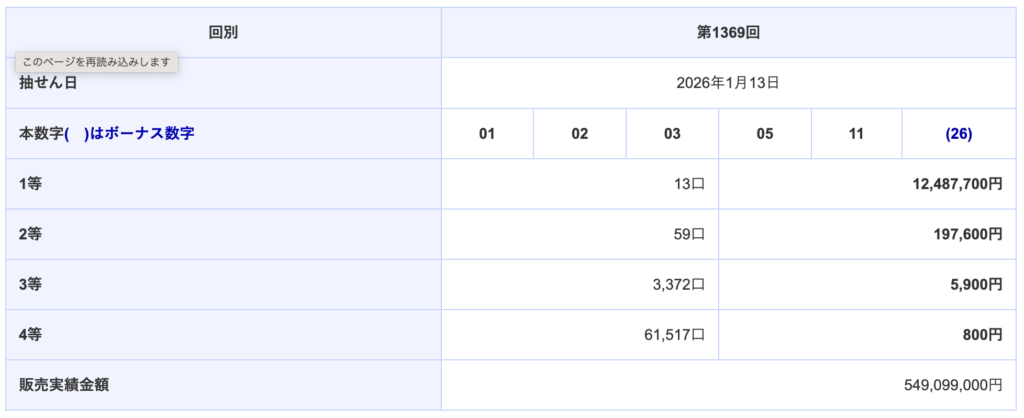The width and height of the screenshot is (1024, 418).
Task: Select winning number 11
Action: 856,134
